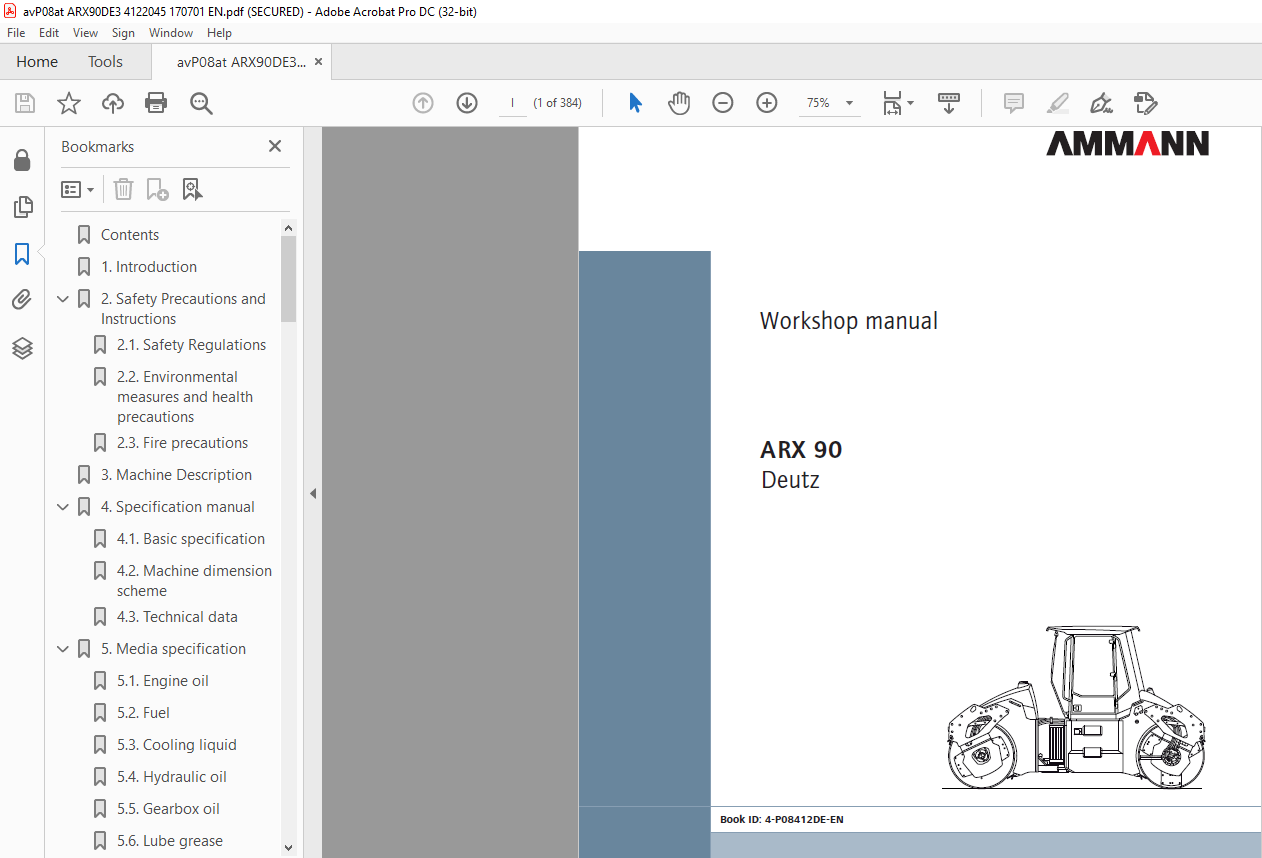Open the fit page options icon

point(897,103)
